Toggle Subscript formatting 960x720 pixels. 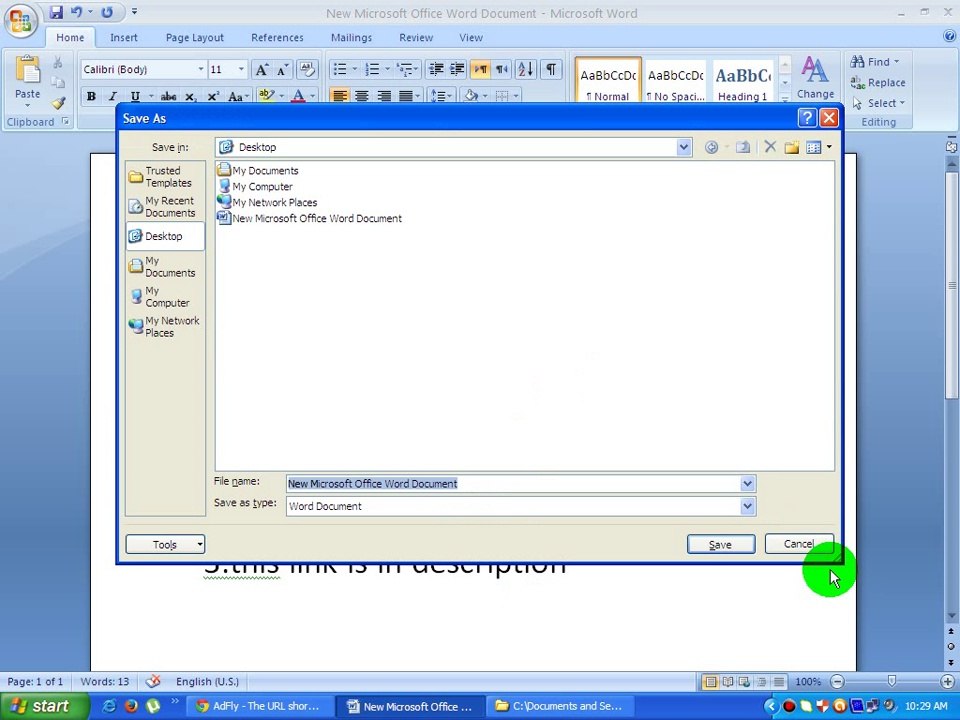tap(190, 96)
